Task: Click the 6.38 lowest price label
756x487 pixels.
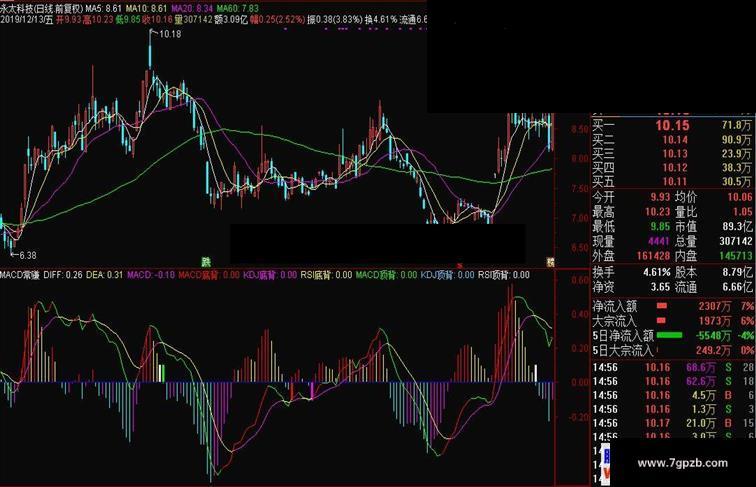Action: click(28, 255)
